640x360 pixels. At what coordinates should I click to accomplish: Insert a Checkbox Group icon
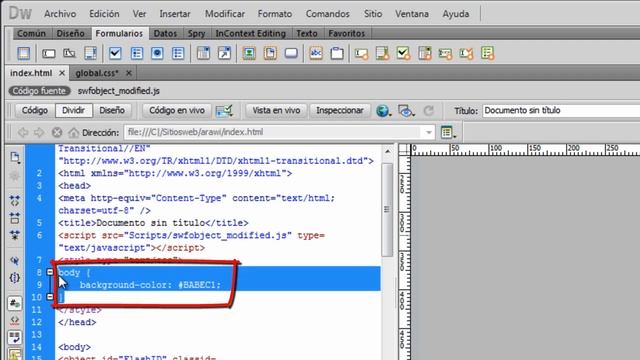[137, 53]
